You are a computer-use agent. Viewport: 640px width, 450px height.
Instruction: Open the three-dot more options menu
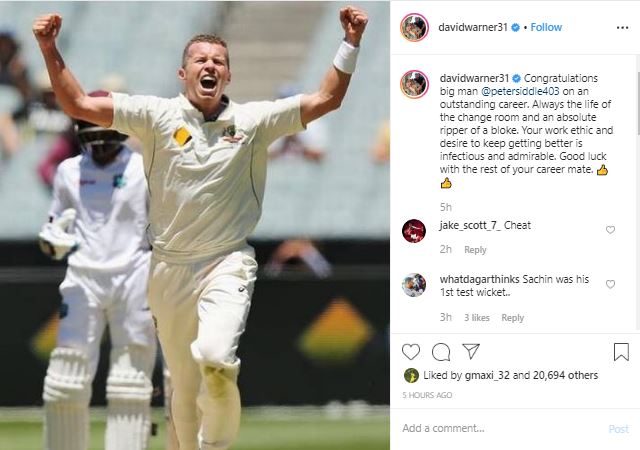[x=622, y=28]
